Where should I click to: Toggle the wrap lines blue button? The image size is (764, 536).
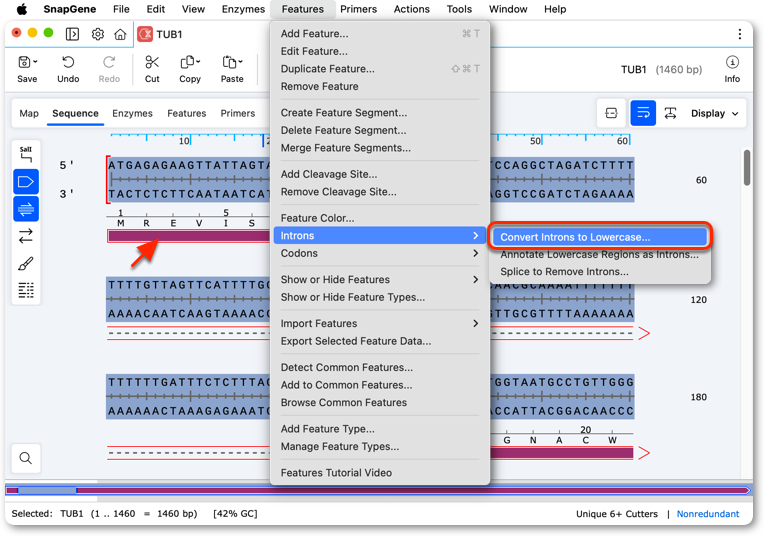pos(643,114)
